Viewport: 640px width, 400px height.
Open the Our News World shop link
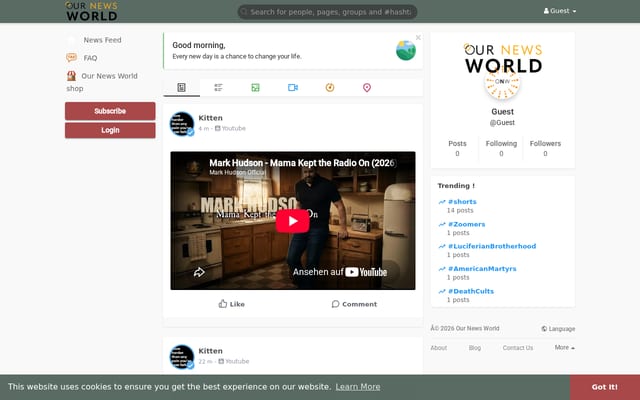pos(102,82)
